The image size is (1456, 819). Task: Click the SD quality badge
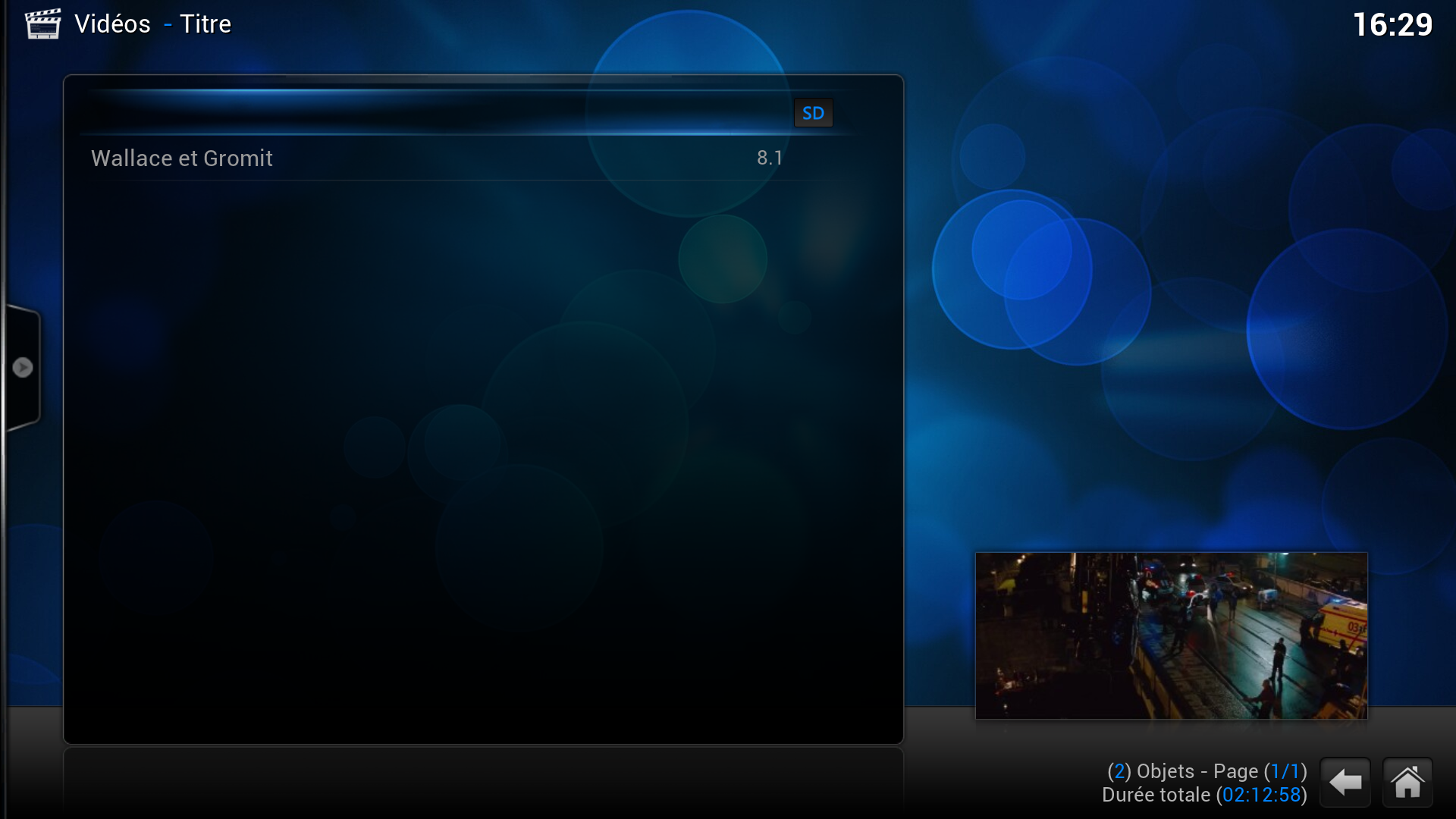(x=813, y=113)
